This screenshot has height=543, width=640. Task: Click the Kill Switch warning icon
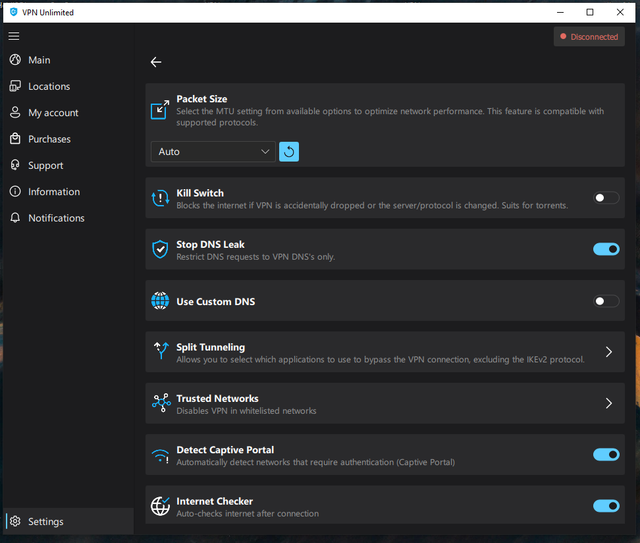click(160, 198)
